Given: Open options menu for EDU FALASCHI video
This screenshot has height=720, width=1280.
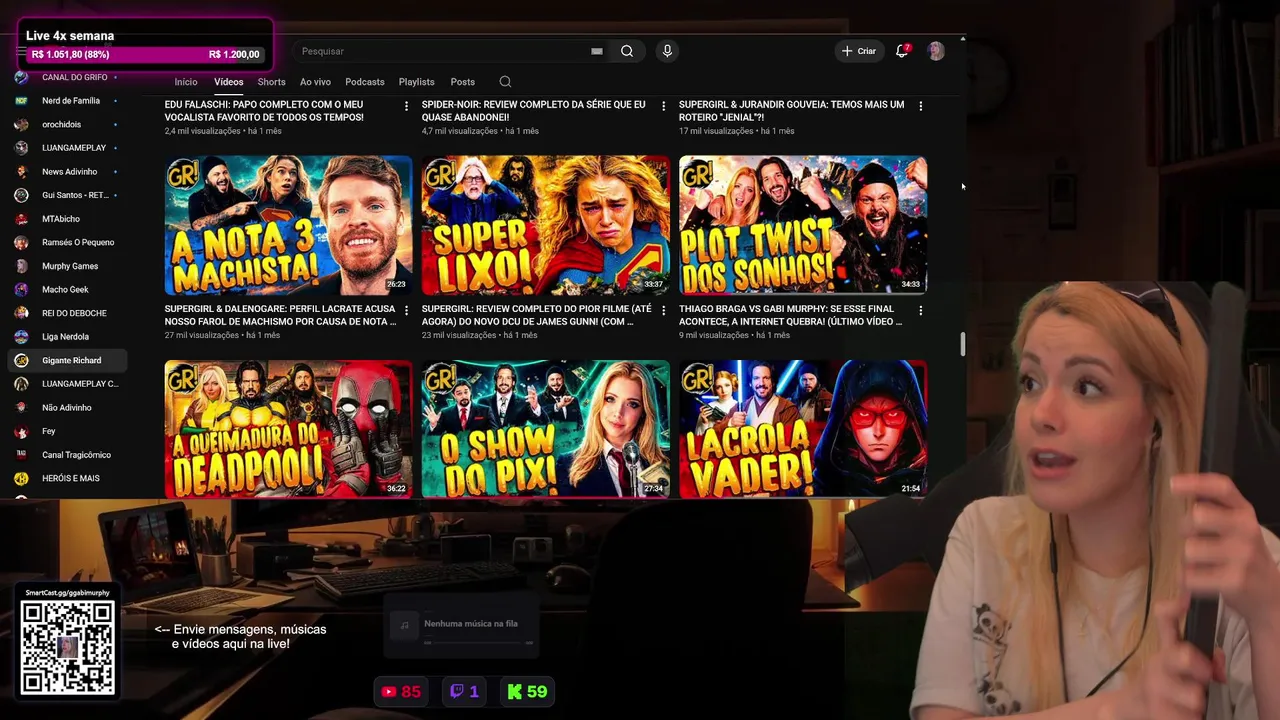Looking at the screenshot, I should point(406,105).
